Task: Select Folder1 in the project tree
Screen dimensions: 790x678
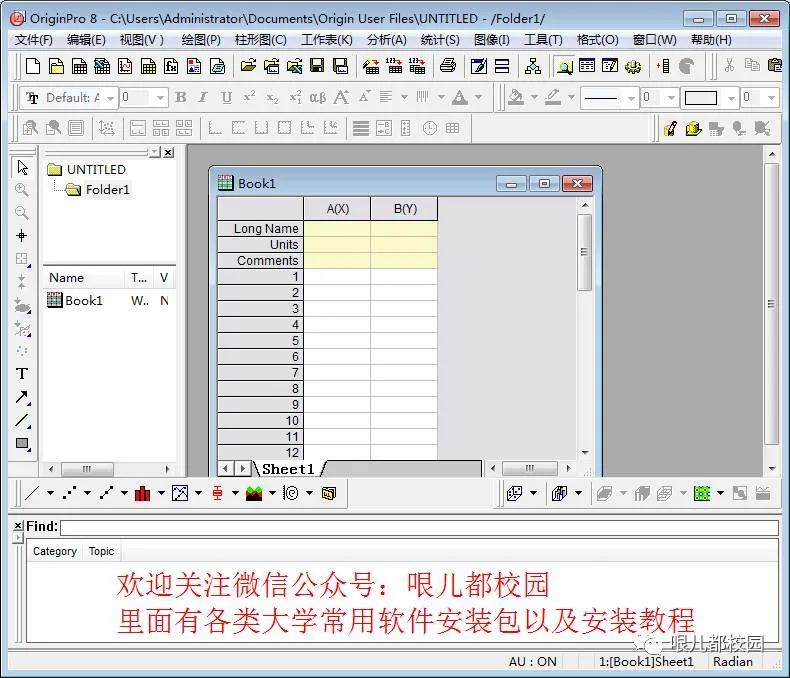Action: [107, 189]
